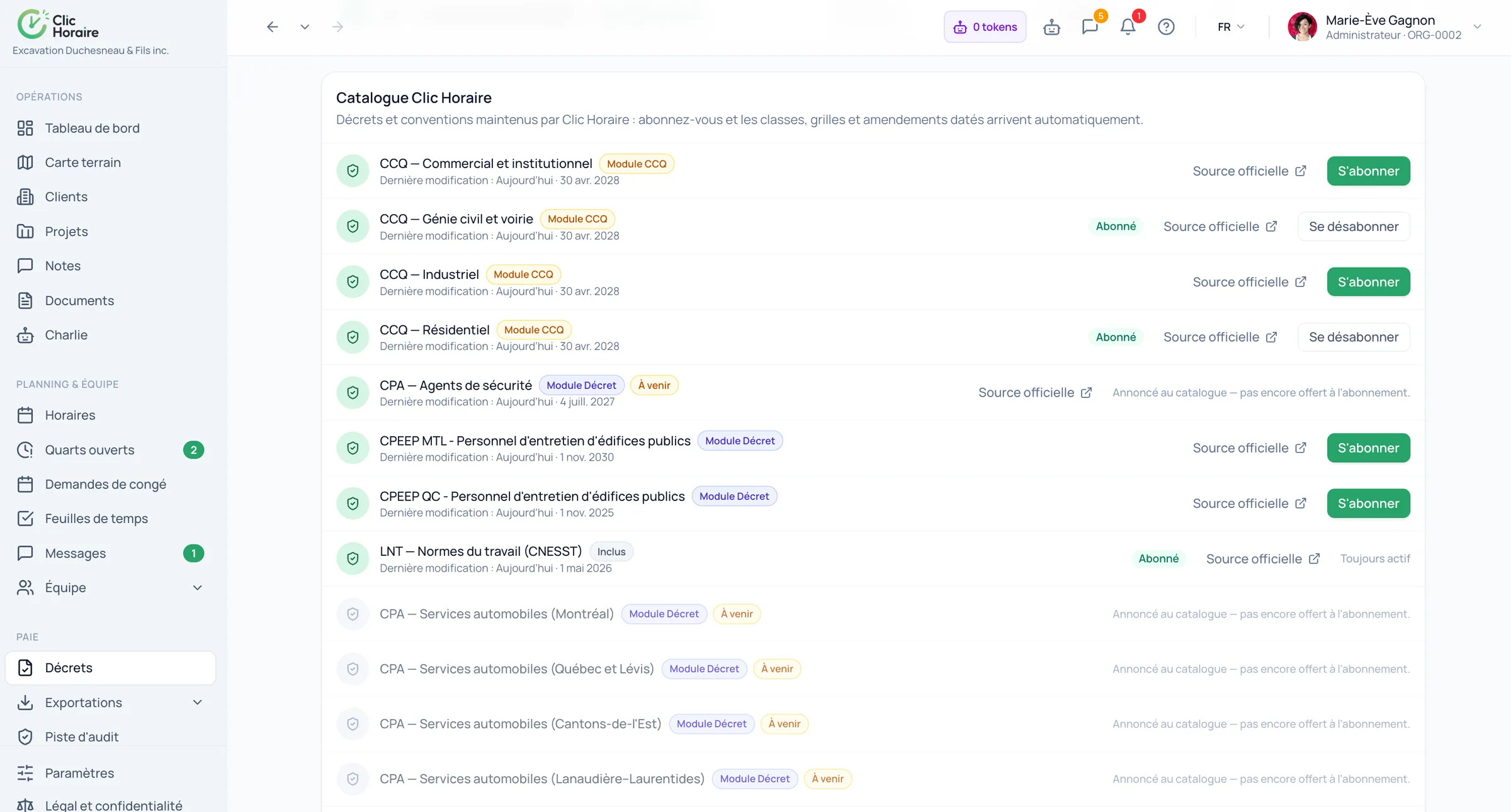Viewport: 1511px width, 812px height.
Task: Click the Abonné badge on CCQ — Résidentiel
Action: click(1116, 337)
